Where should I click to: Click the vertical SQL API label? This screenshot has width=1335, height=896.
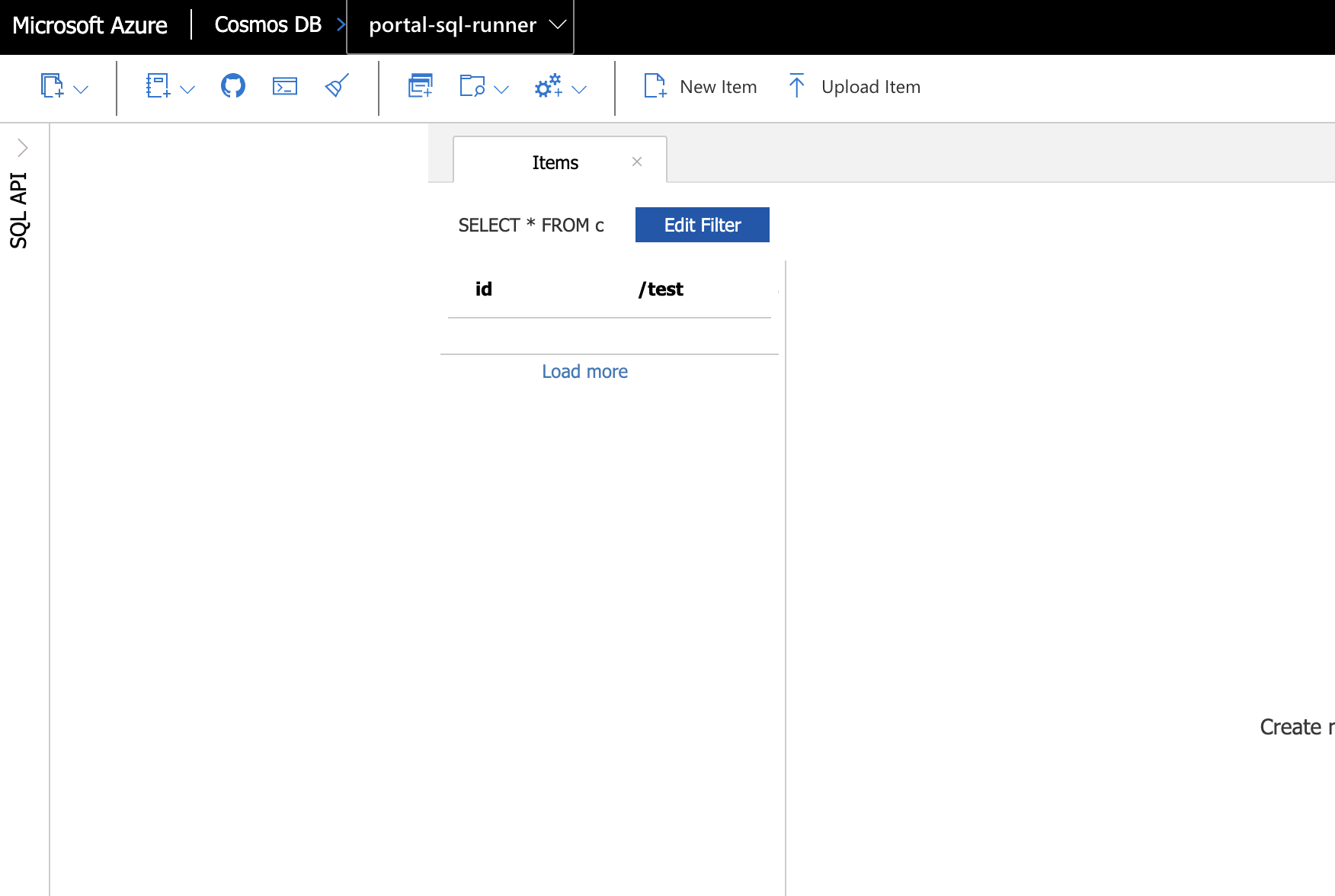pos(18,210)
